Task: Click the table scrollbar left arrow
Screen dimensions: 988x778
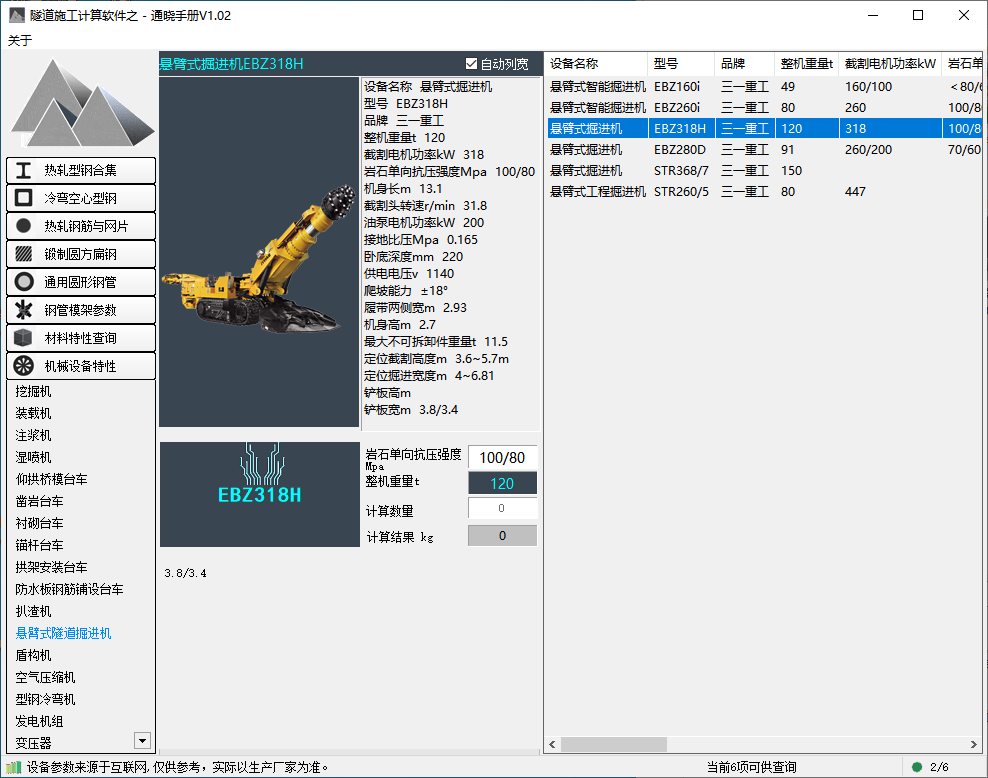Action: coord(552,745)
